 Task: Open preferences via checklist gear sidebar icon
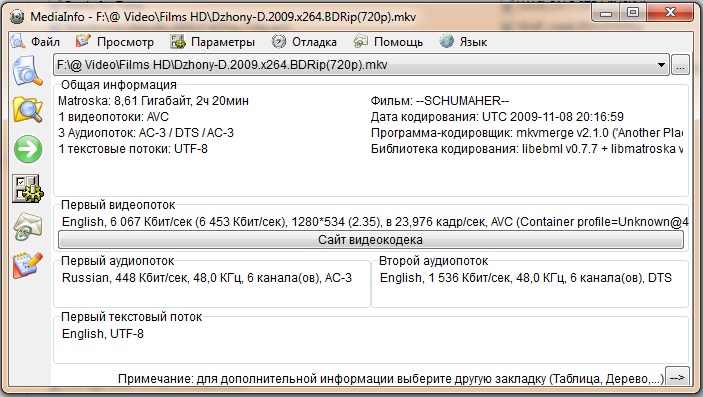[x=28, y=188]
